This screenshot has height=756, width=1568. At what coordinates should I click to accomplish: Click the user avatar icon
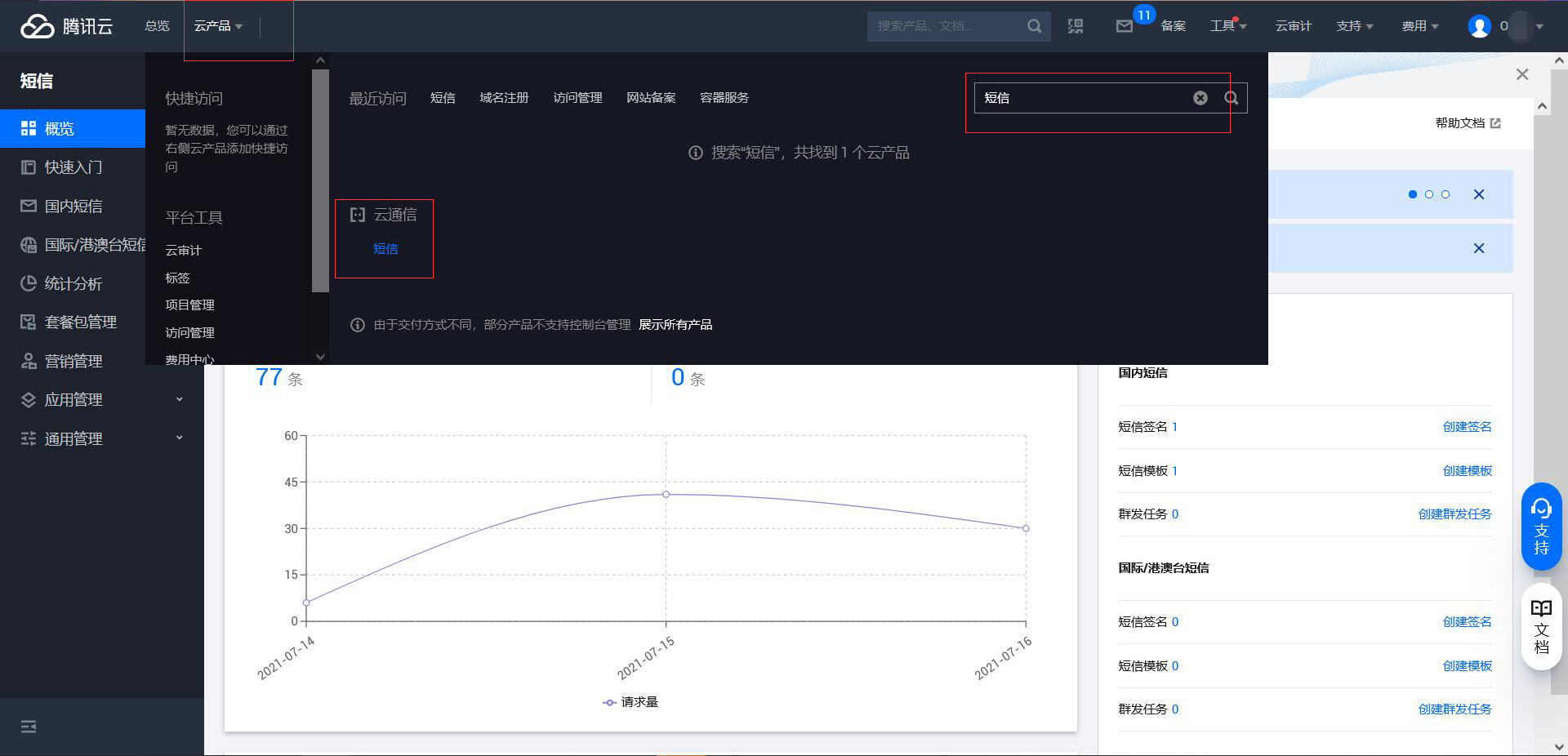[x=1479, y=26]
